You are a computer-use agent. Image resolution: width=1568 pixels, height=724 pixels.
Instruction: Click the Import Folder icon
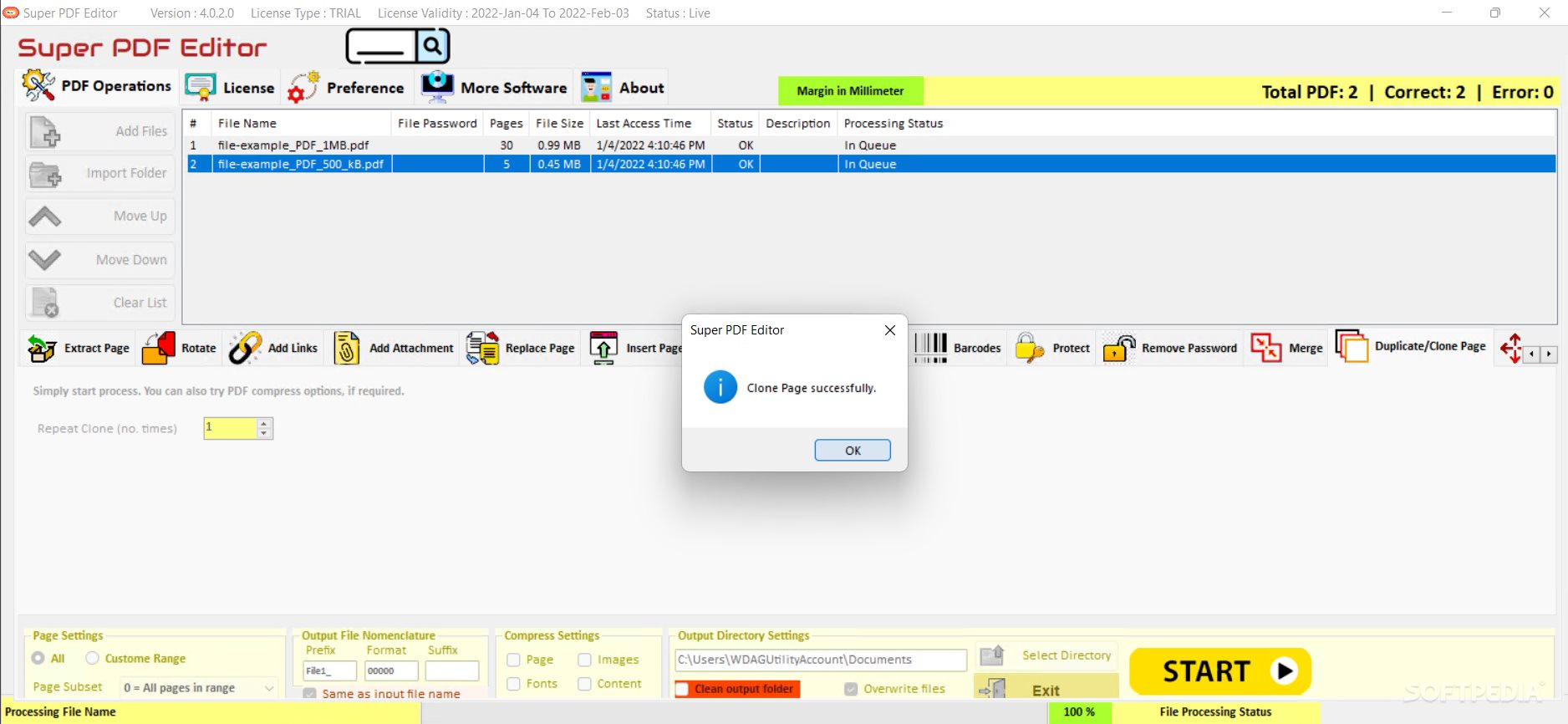tap(45, 175)
